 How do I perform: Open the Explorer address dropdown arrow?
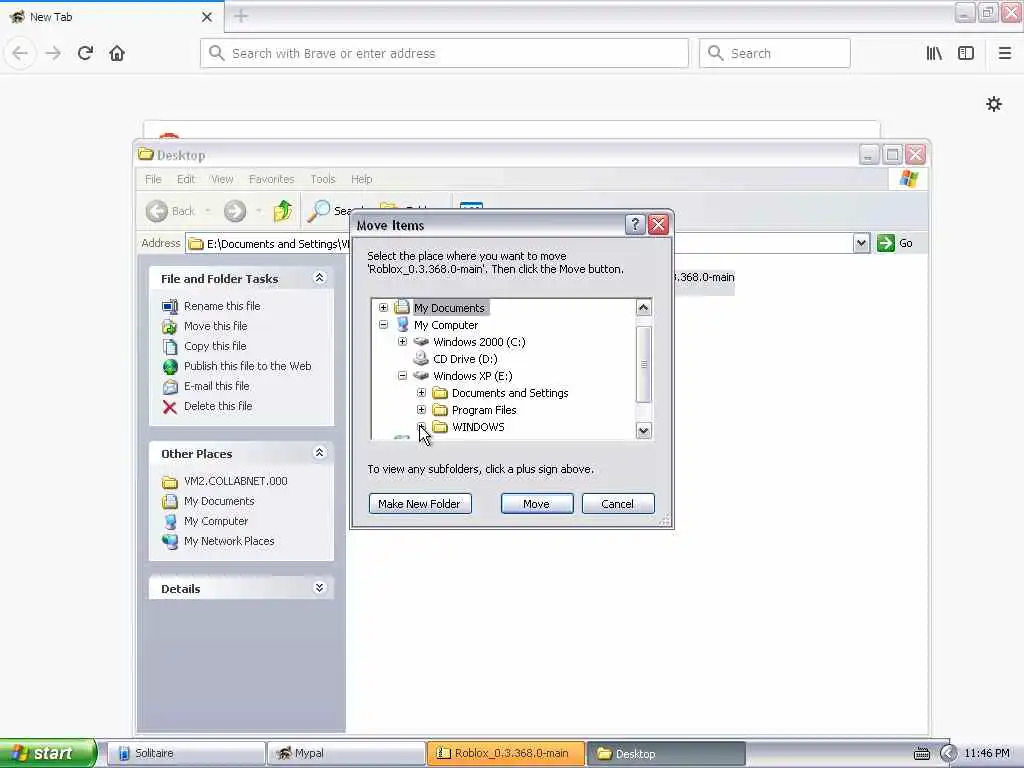click(x=861, y=243)
